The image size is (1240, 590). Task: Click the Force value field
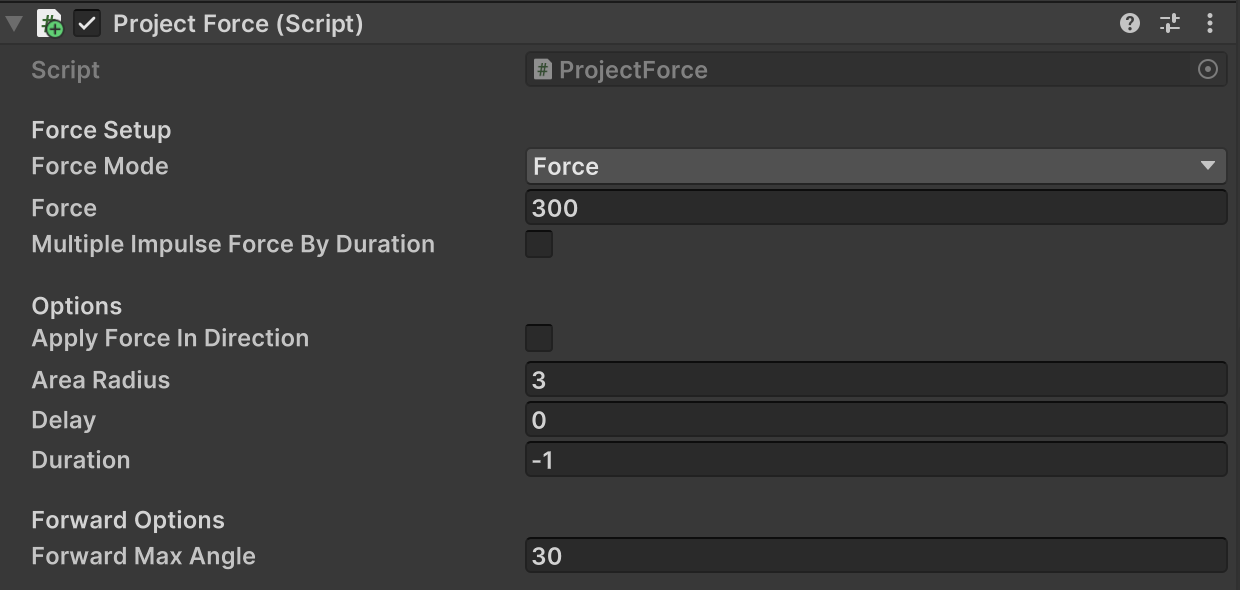click(x=875, y=208)
